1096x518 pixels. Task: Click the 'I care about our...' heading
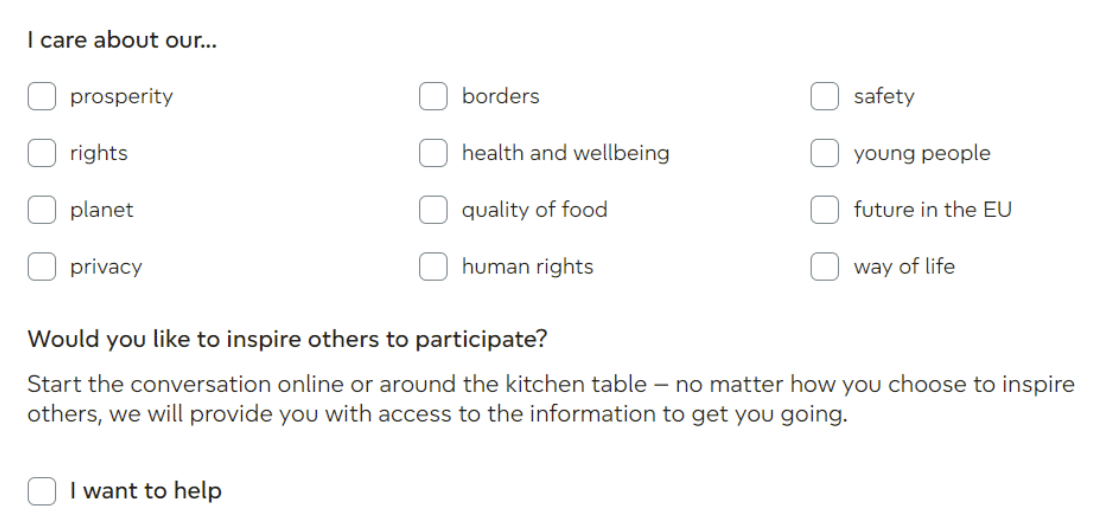pyautogui.click(x=122, y=41)
